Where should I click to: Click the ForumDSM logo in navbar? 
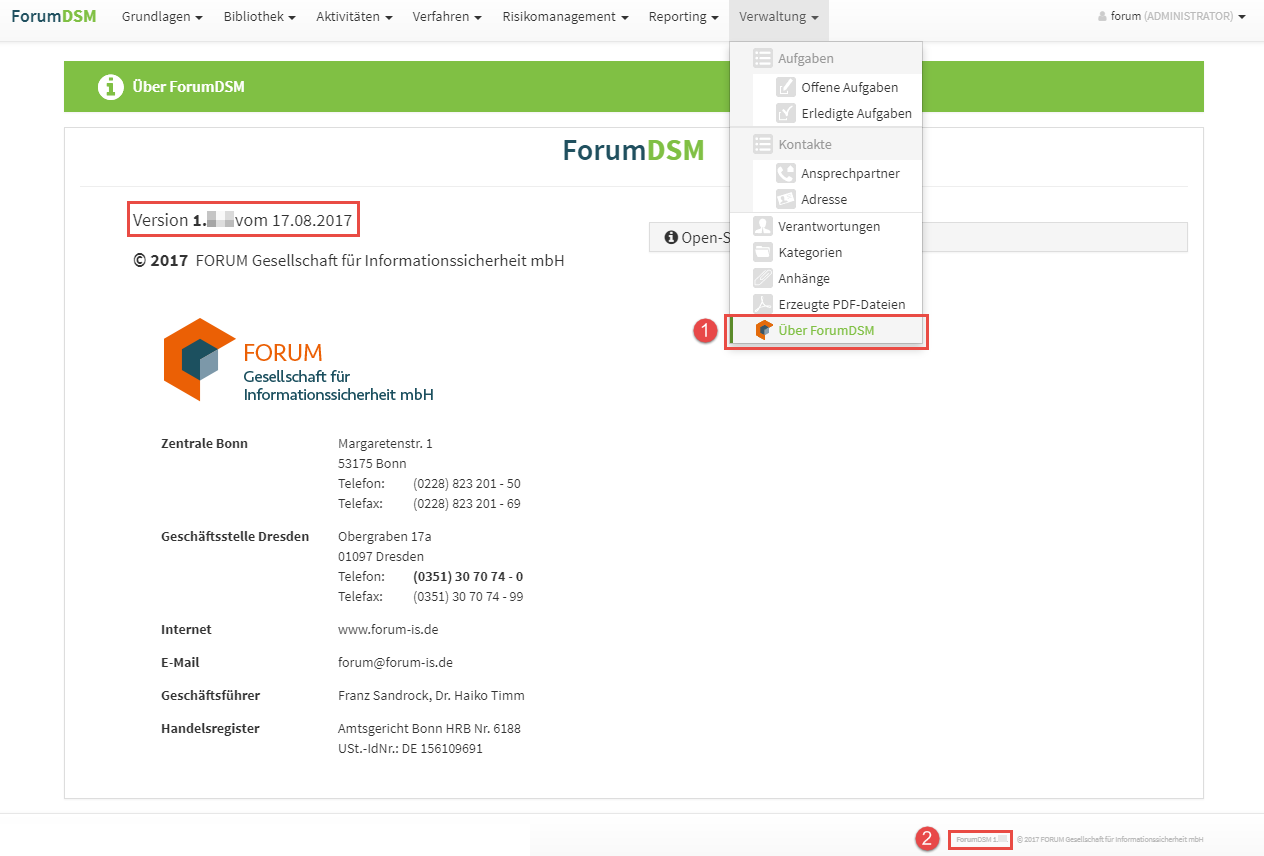pos(54,16)
